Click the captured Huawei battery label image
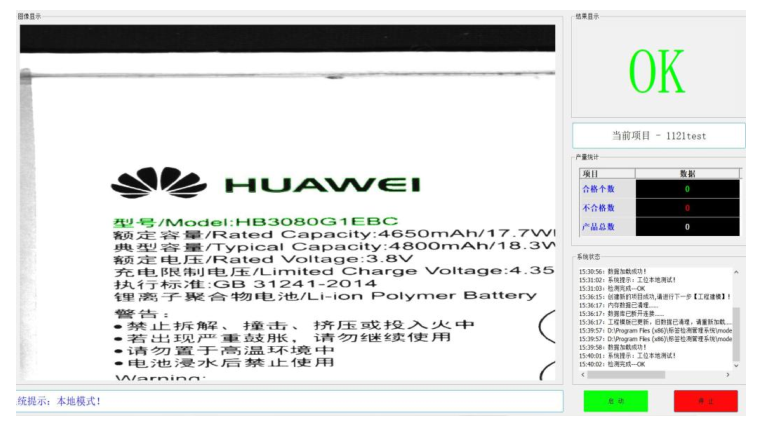This screenshot has width=758, height=429. click(287, 203)
